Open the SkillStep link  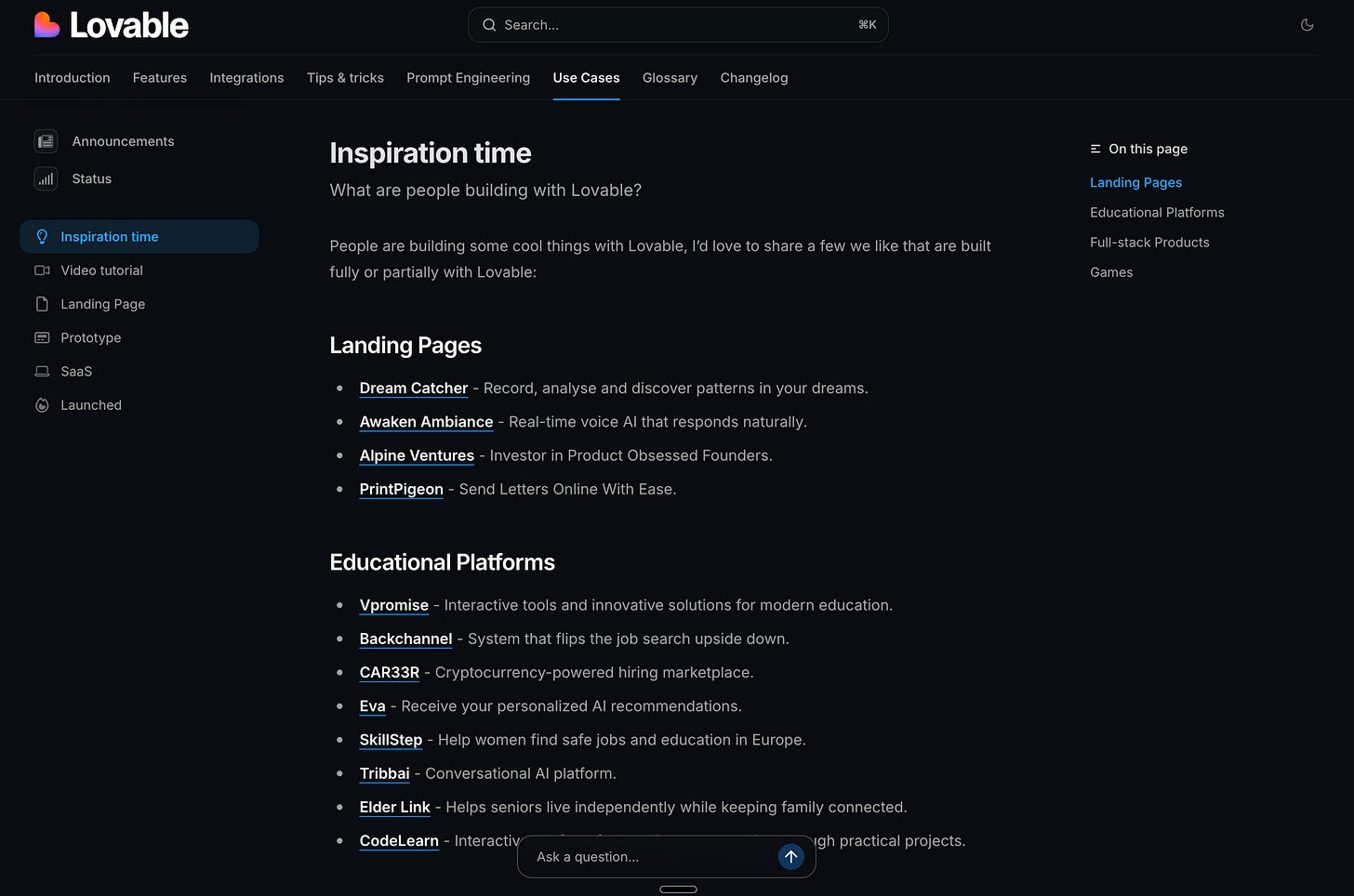click(x=391, y=740)
